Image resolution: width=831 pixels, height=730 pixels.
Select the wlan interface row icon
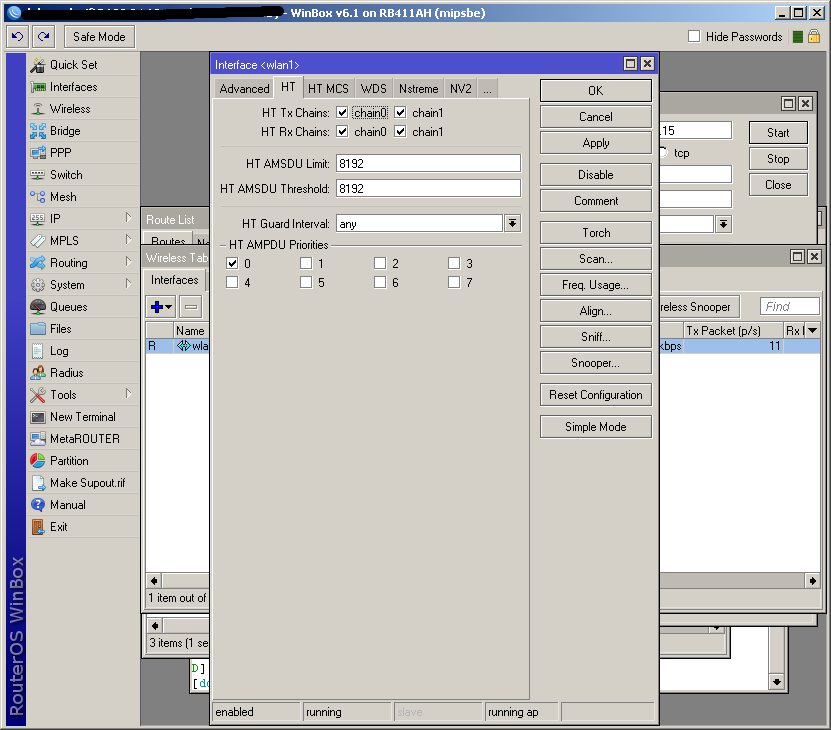point(183,346)
